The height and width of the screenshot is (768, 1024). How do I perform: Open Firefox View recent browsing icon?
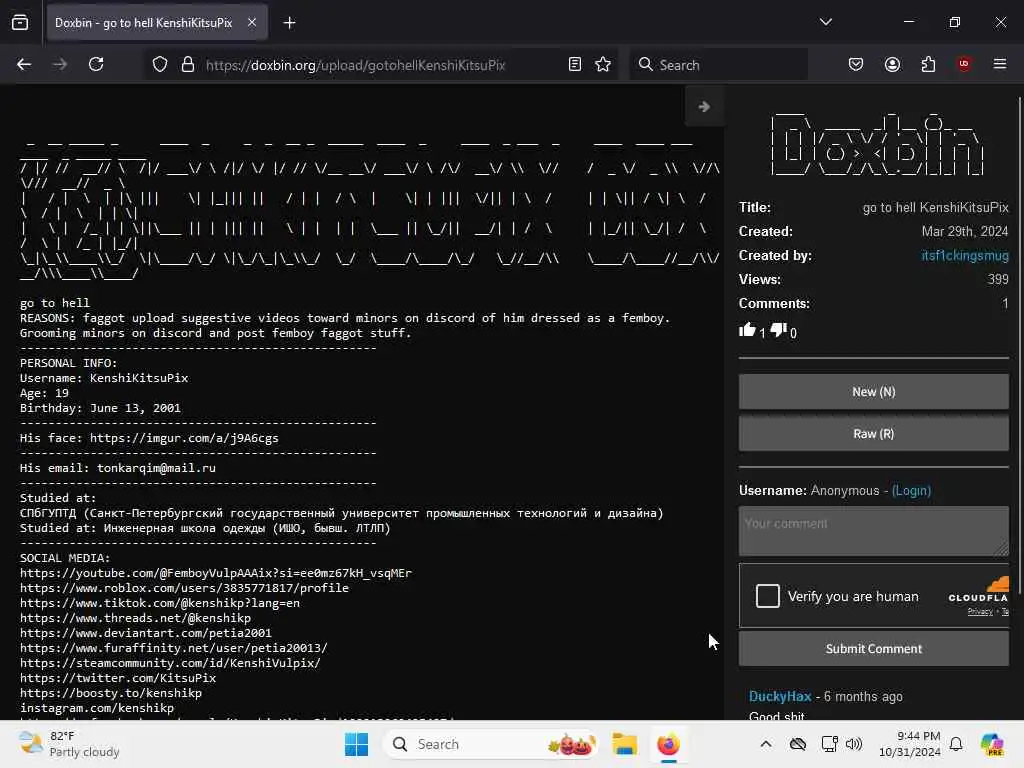coord(20,22)
